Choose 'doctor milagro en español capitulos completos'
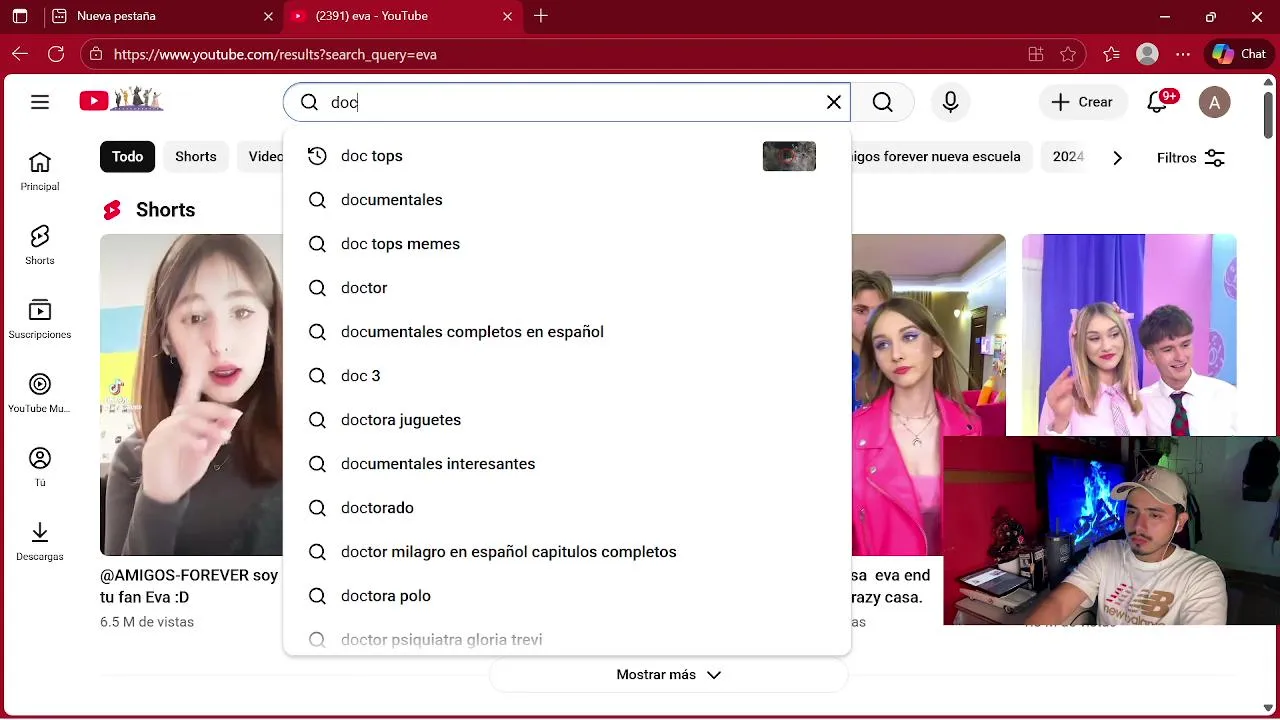 [567, 552]
